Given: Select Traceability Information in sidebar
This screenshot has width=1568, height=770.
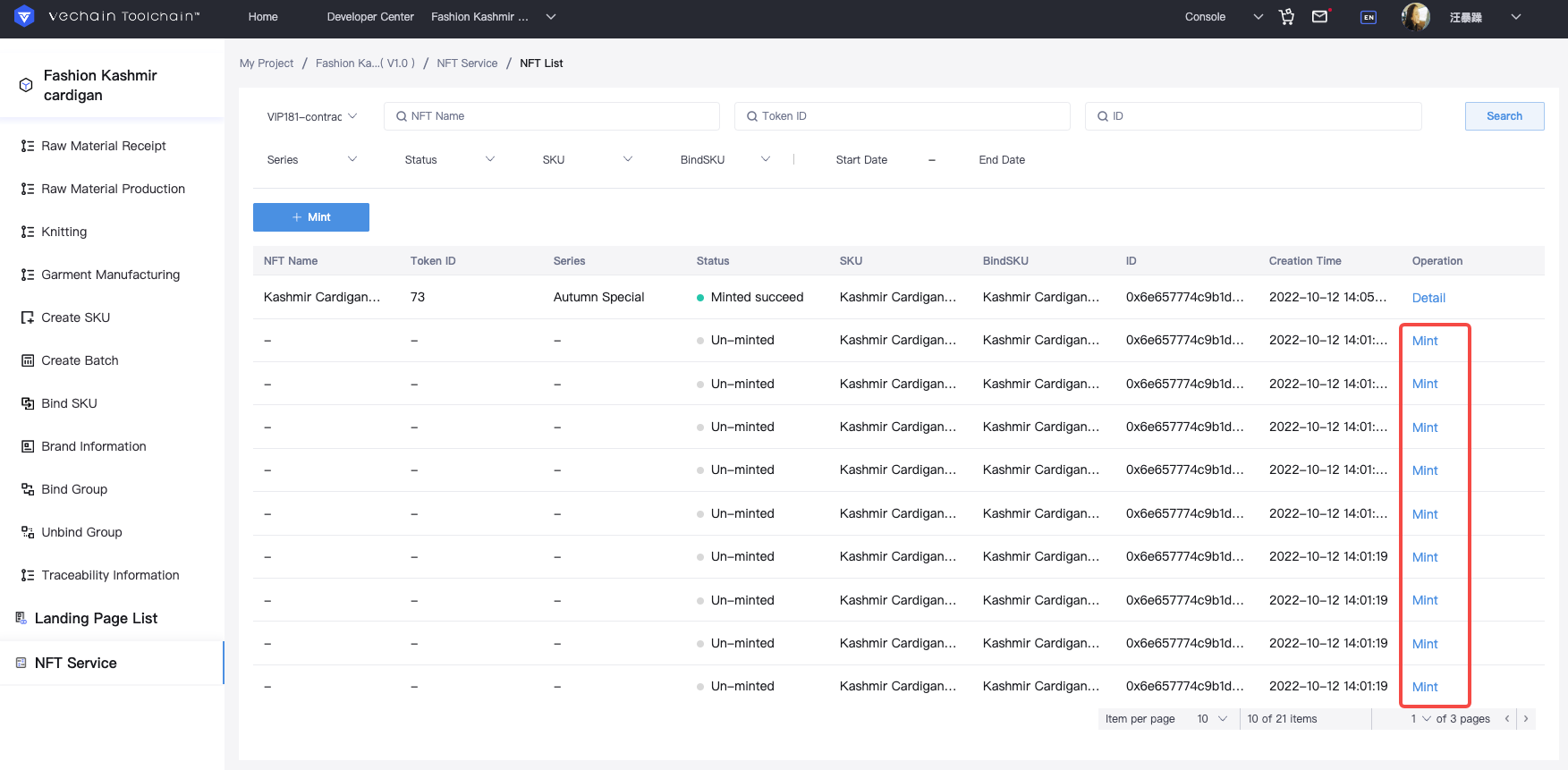Looking at the screenshot, I should click(x=112, y=575).
